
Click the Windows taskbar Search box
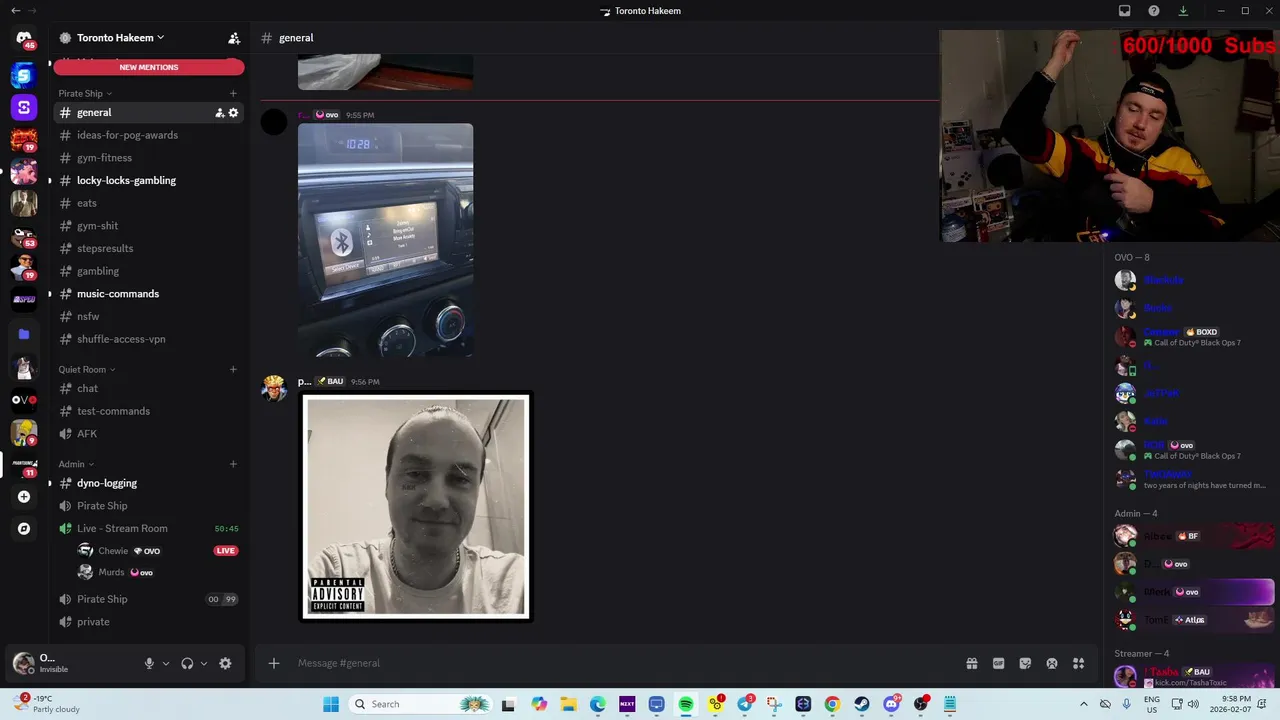tap(422, 704)
